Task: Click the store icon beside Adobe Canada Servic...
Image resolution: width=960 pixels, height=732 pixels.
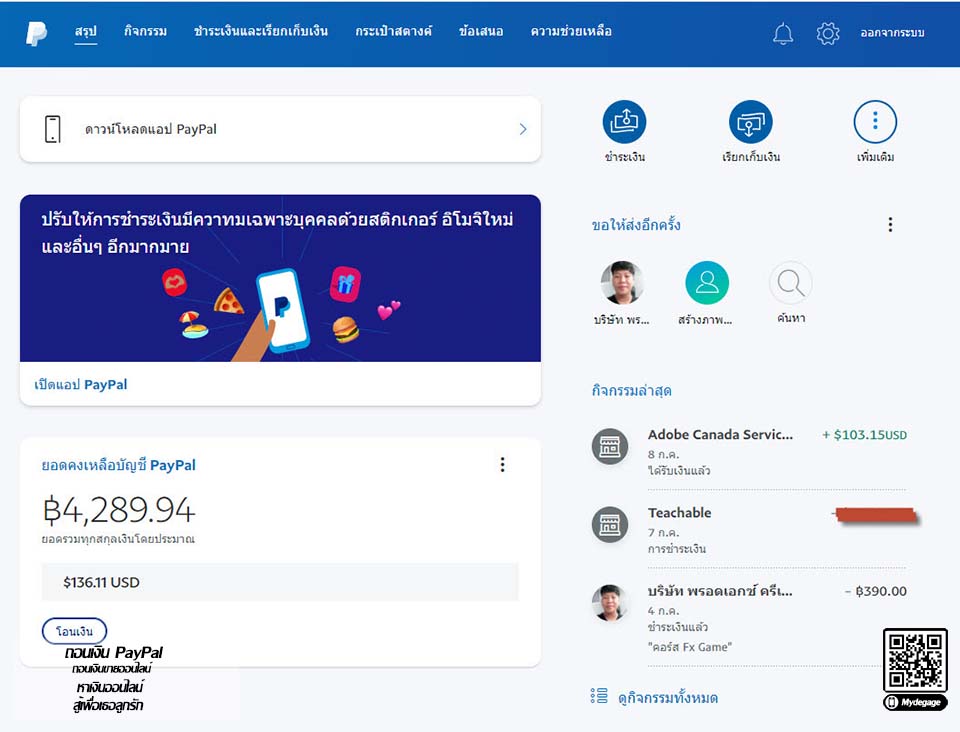Action: [610, 446]
